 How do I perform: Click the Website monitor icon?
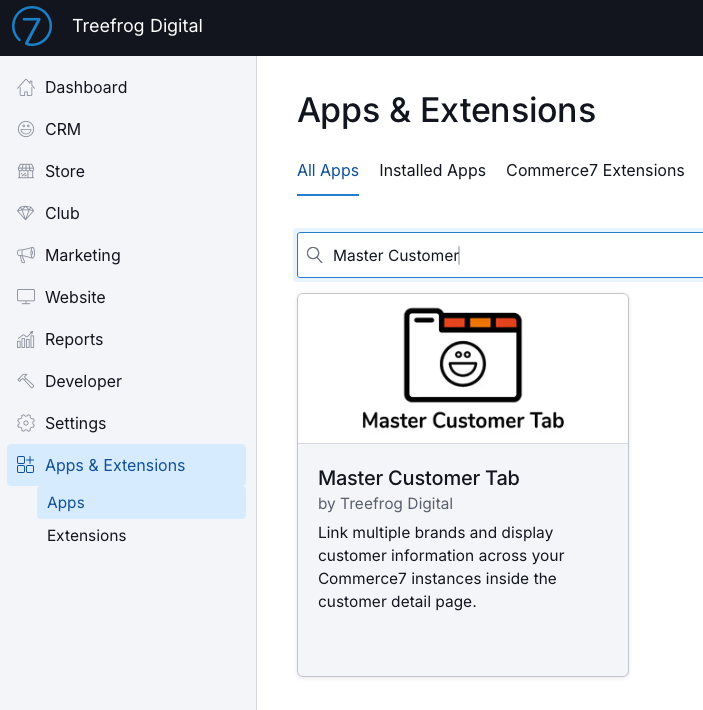pyautogui.click(x=26, y=297)
